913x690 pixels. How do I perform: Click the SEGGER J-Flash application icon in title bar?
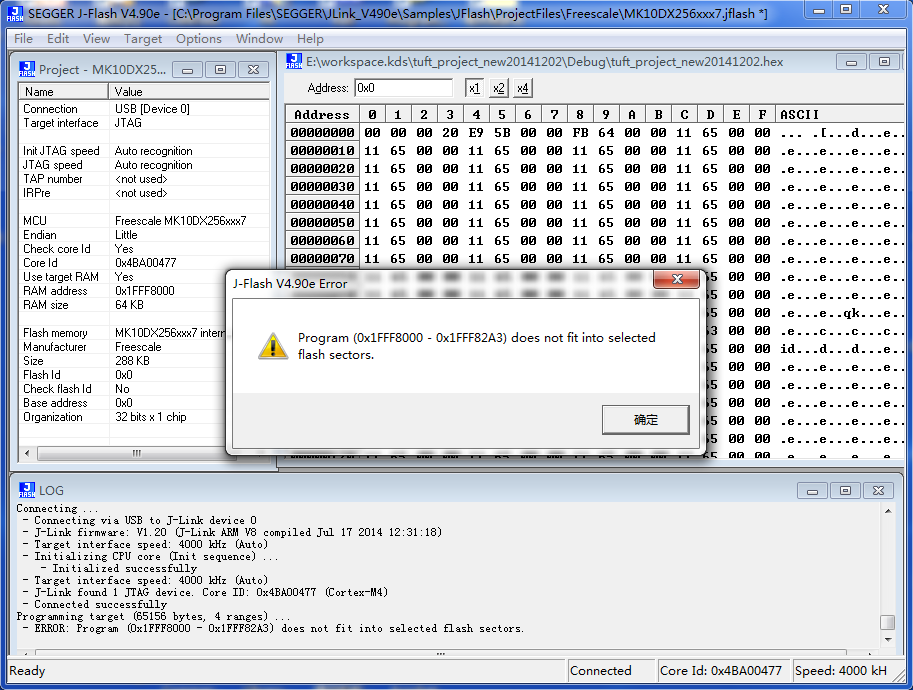15,13
